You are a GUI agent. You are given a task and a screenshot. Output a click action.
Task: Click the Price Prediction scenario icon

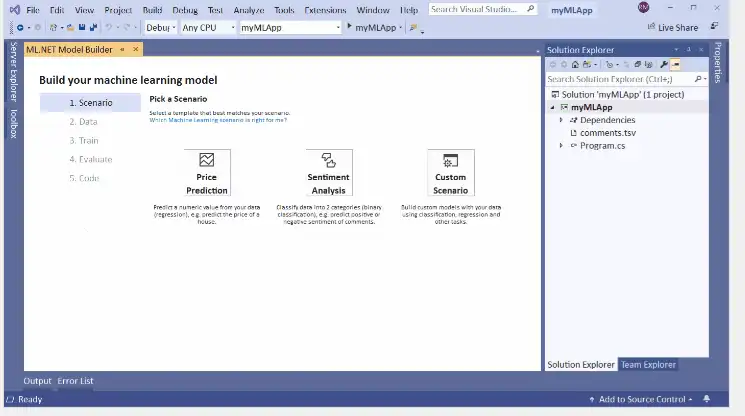tap(207, 160)
